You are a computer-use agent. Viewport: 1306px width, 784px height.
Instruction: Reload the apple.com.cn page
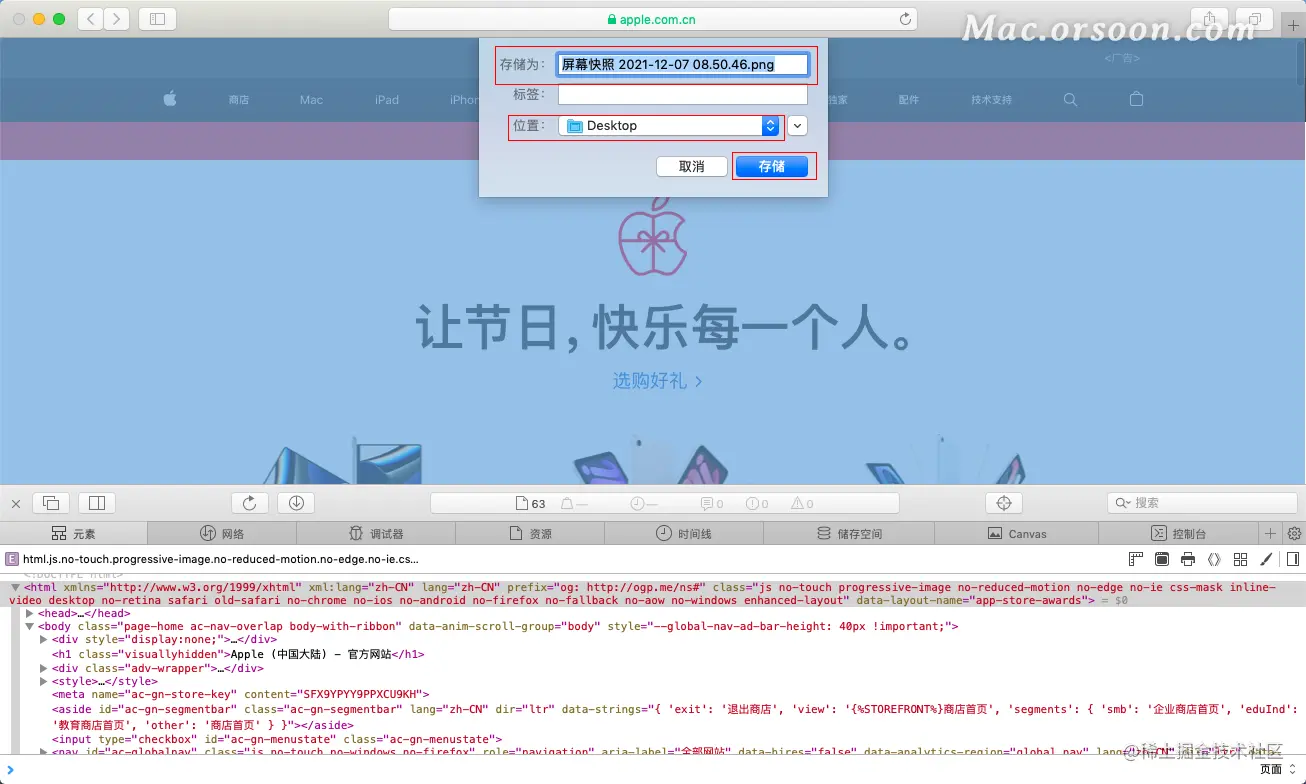point(906,19)
